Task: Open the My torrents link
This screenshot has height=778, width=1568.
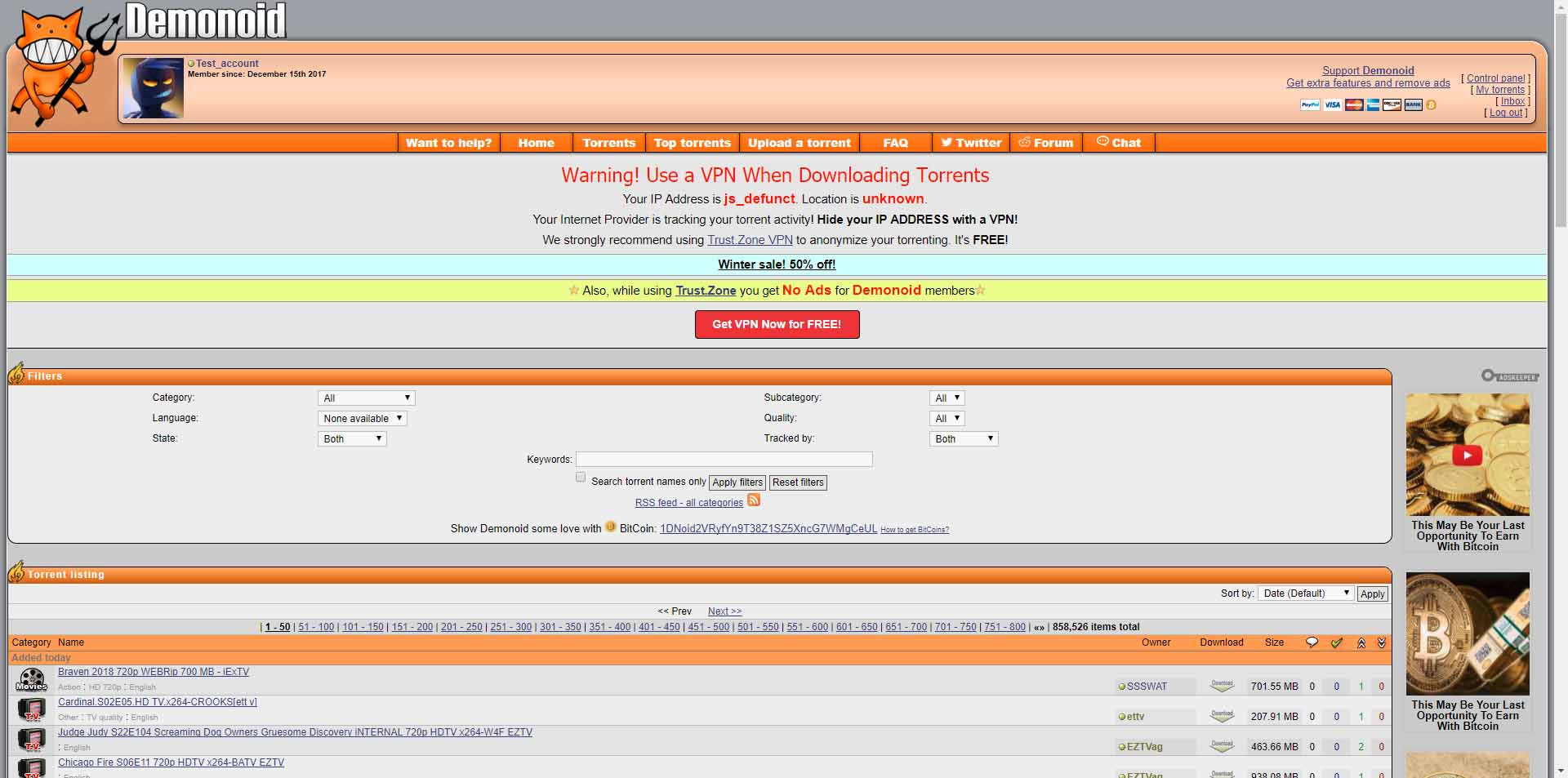Action: pos(1500,90)
